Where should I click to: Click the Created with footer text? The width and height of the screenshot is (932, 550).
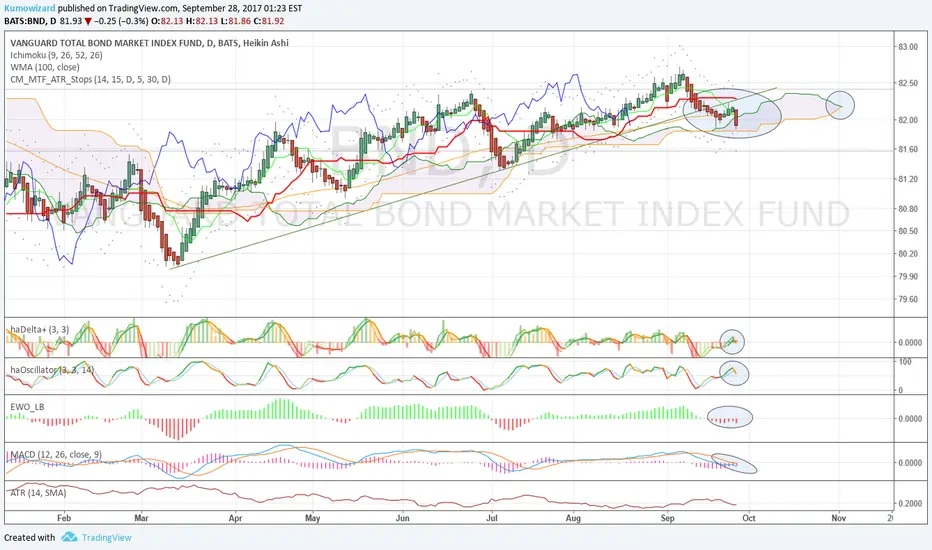point(30,538)
